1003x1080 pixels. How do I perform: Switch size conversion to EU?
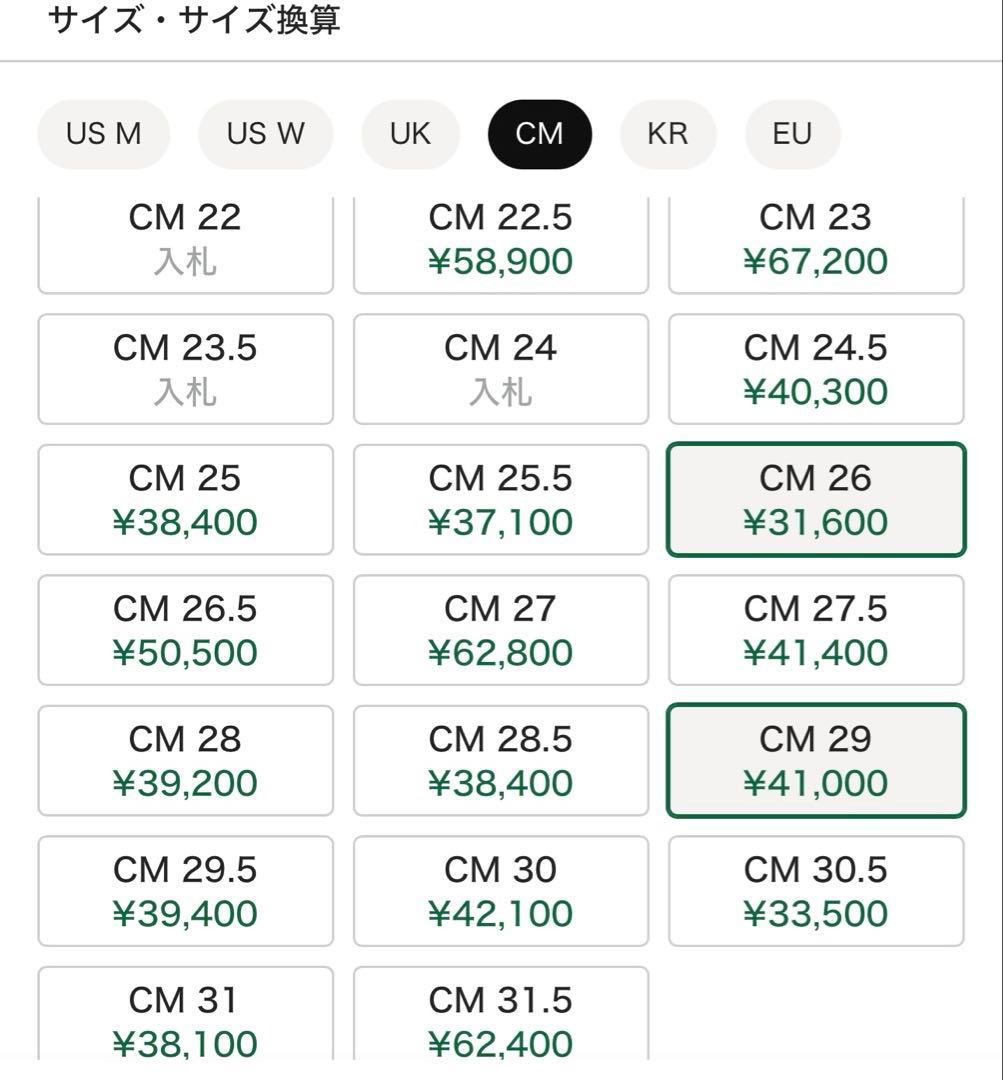[792, 134]
